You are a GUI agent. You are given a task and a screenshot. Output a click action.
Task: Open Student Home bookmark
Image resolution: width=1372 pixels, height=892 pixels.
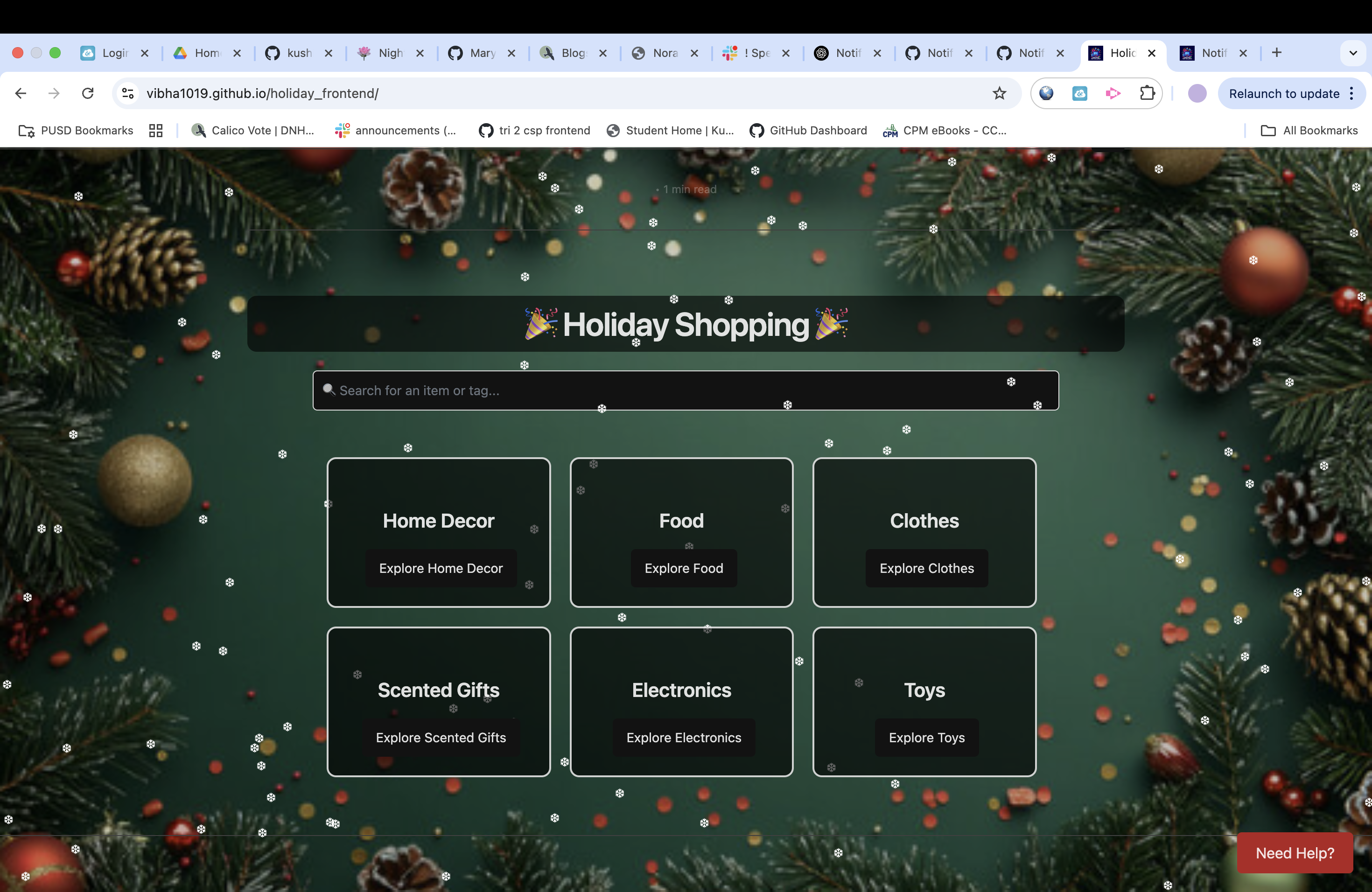(671, 131)
